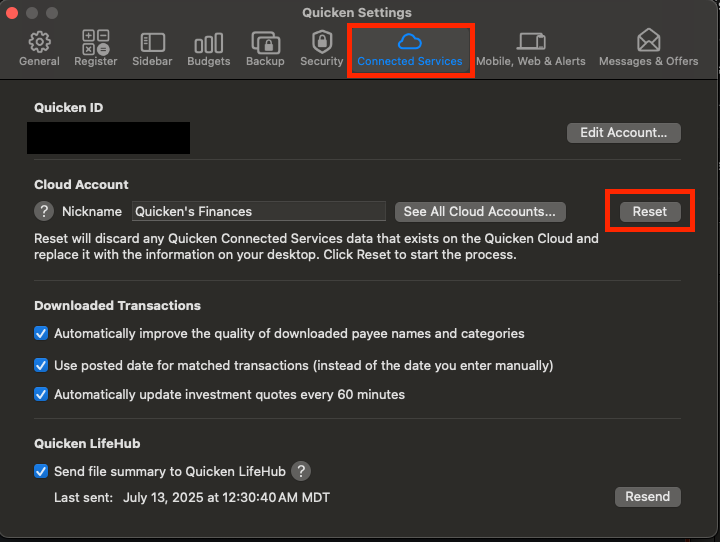Switch to the Budgets tab label
Viewport: 720px width, 542px height.
209,61
